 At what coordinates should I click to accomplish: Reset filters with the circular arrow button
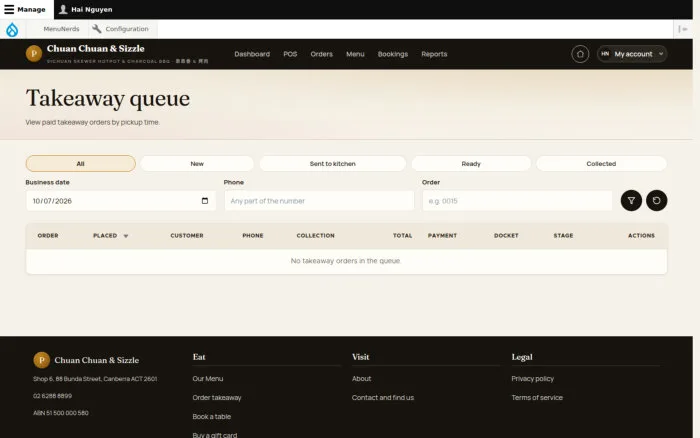click(x=656, y=200)
